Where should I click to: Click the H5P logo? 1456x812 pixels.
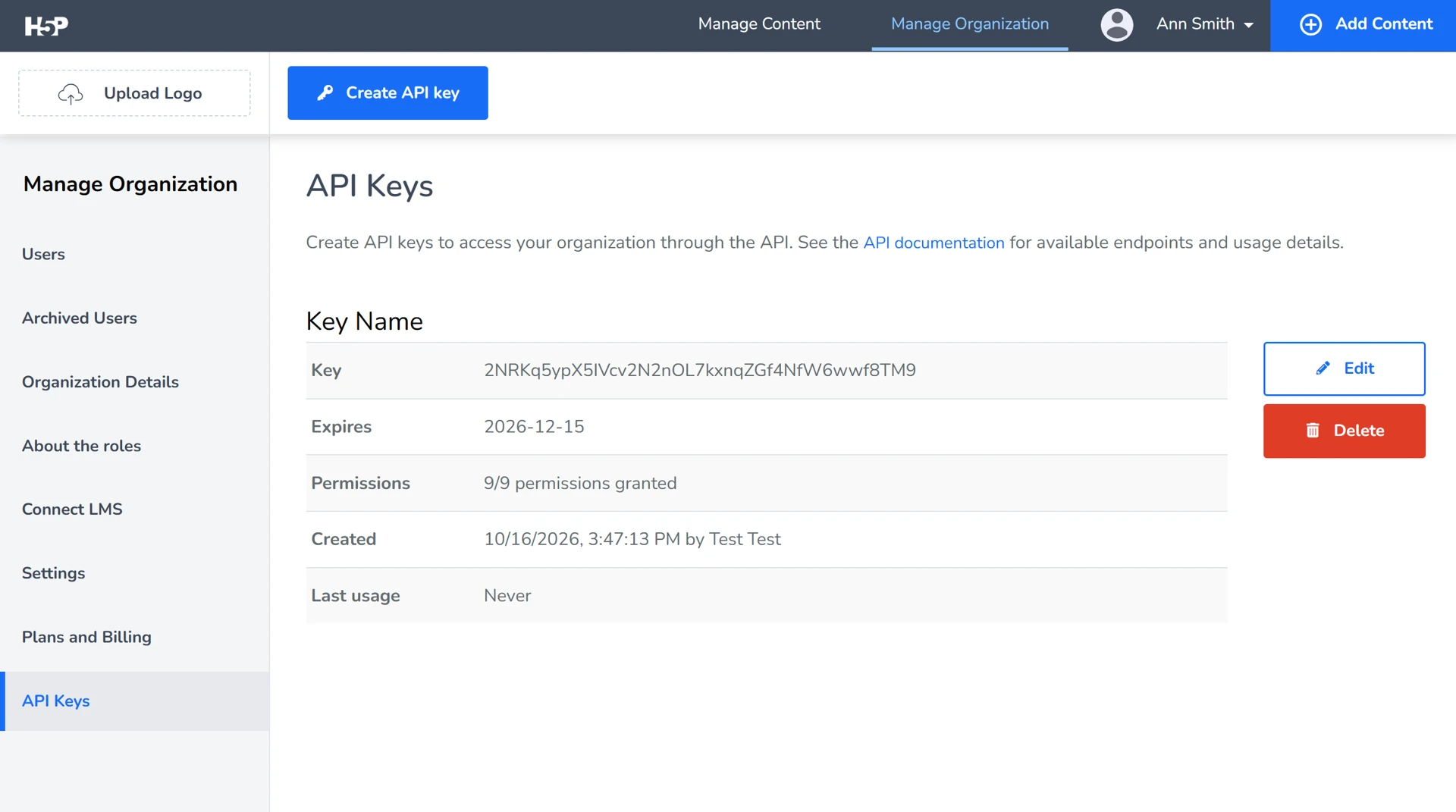(x=46, y=26)
